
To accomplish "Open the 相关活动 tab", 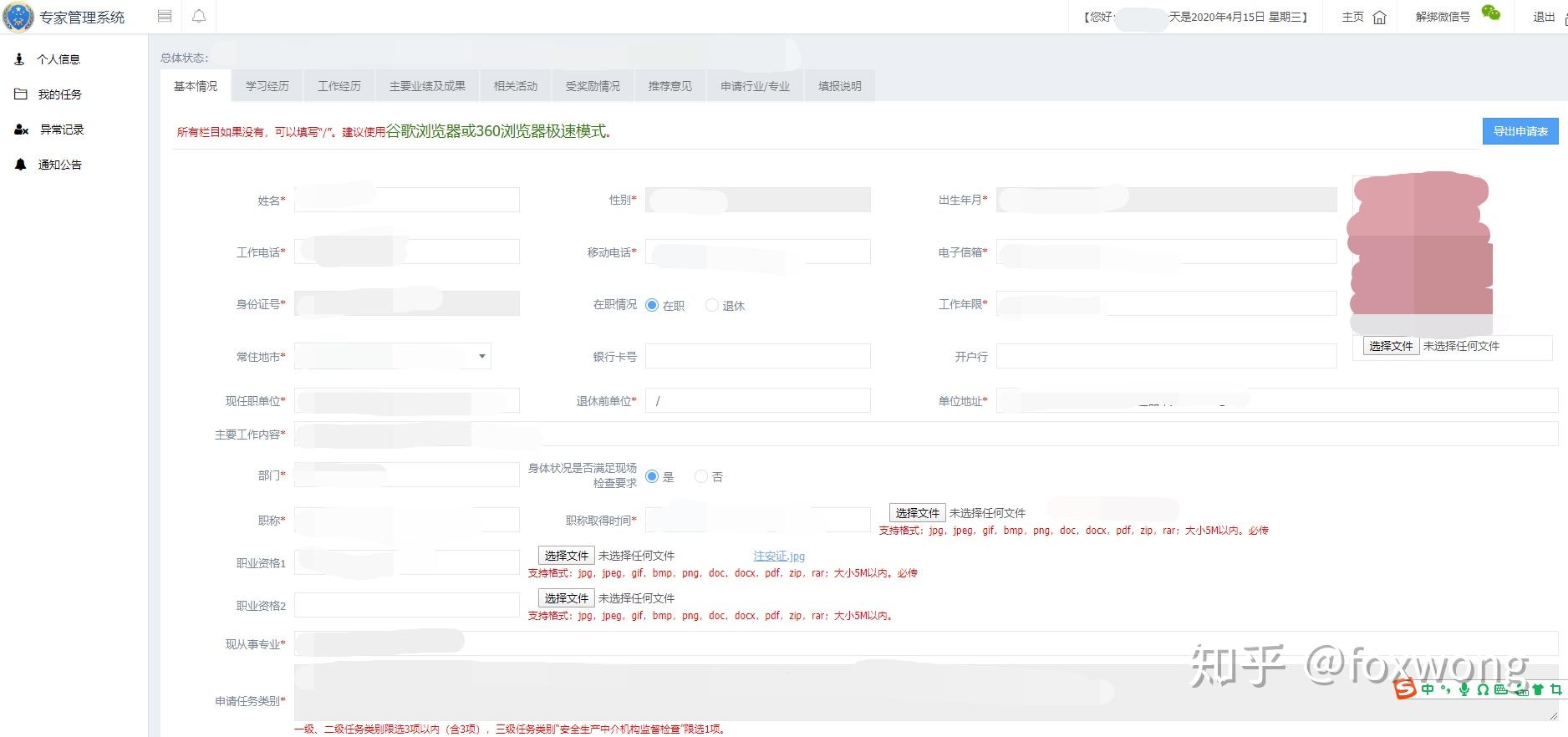I will pyautogui.click(x=516, y=86).
